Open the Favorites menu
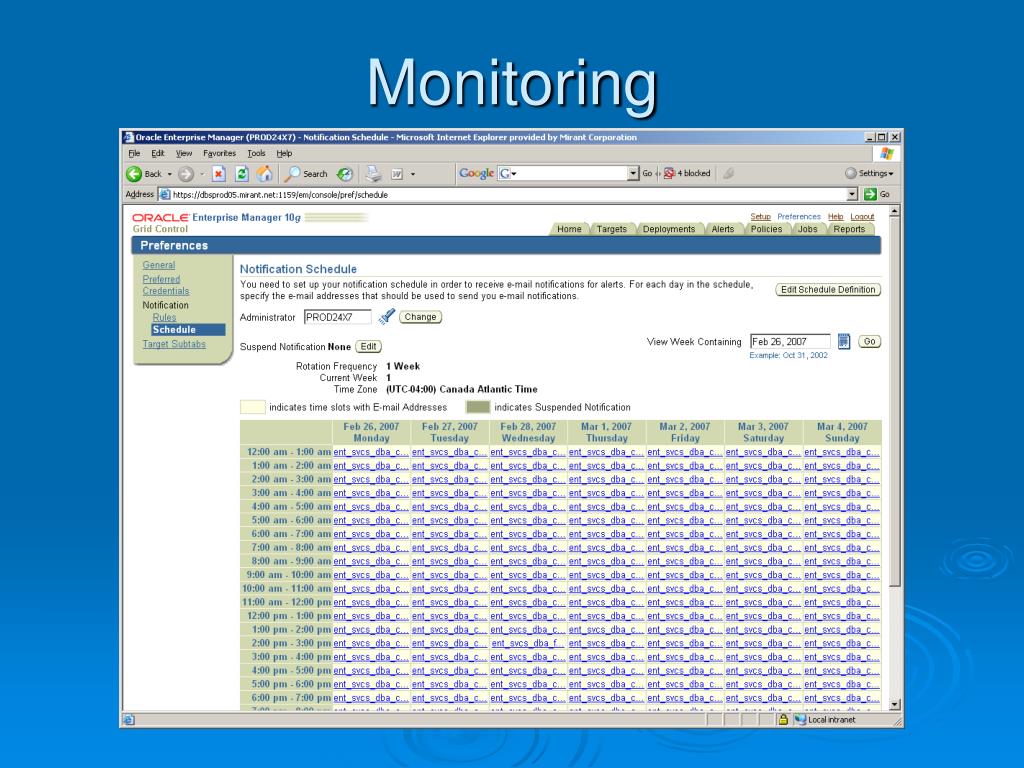The width and height of the screenshot is (1024, 768). coord(219,153)
